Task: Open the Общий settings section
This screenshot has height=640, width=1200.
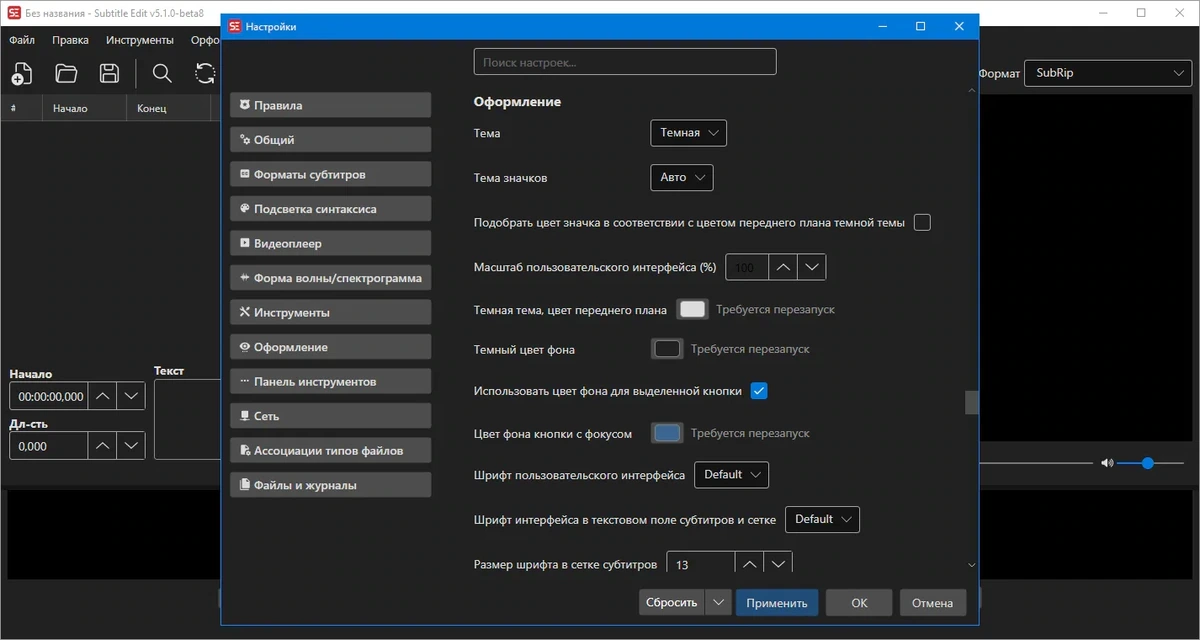Action: [x=331, y=140]
